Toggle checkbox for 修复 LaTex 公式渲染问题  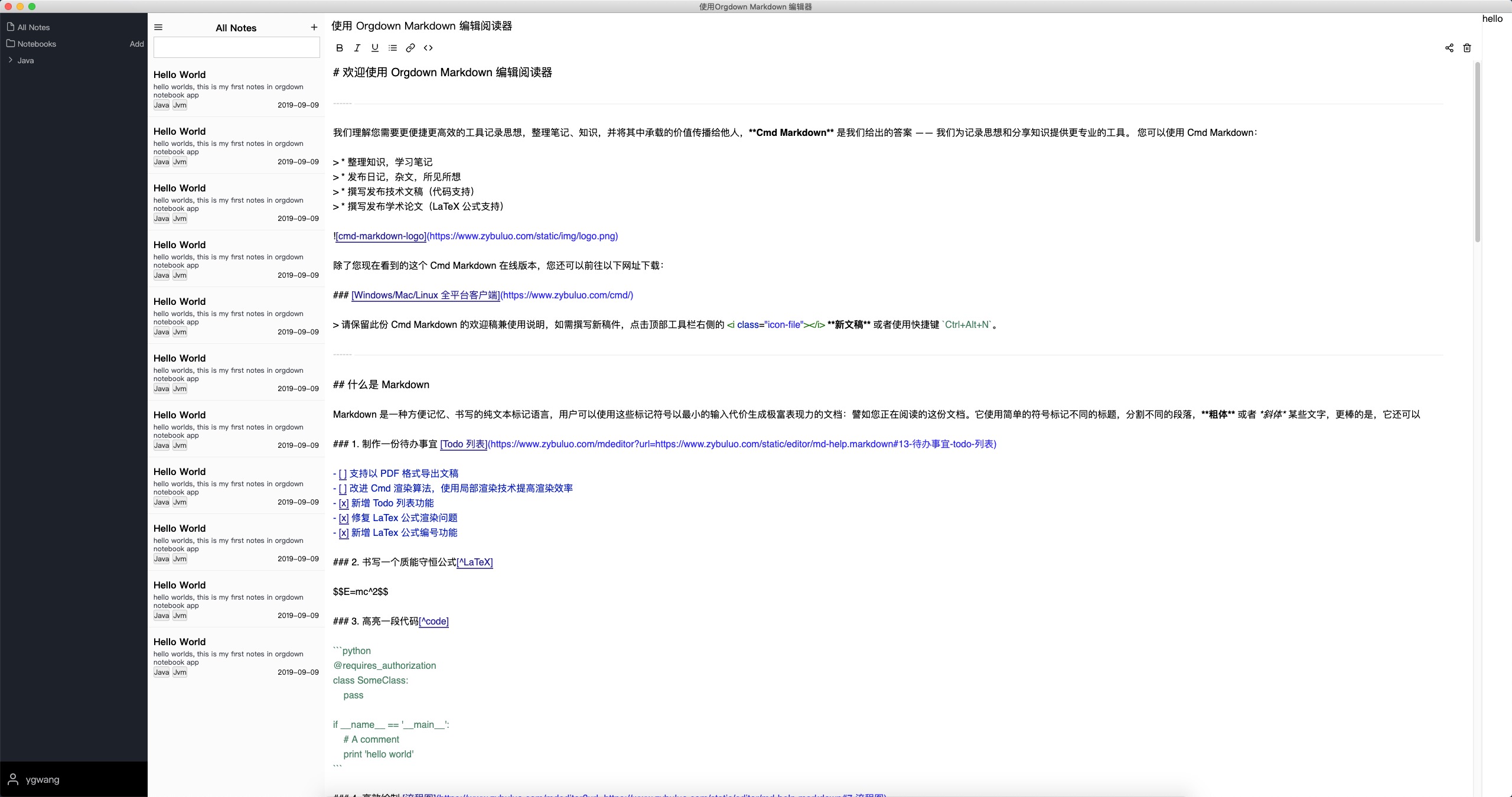(x=344, y=518)
